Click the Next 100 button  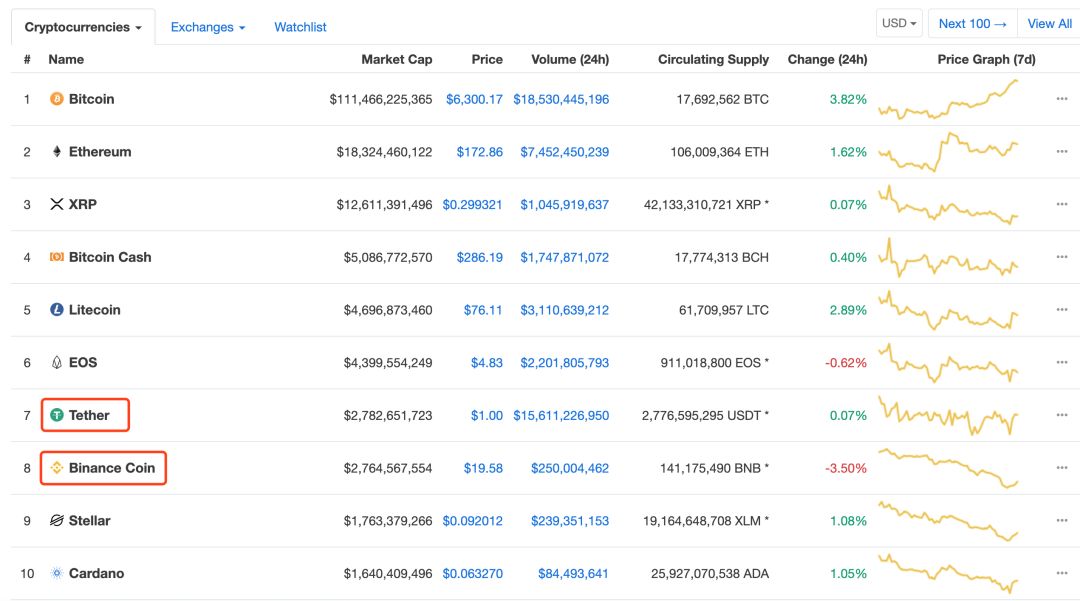(x=971, y=23)
